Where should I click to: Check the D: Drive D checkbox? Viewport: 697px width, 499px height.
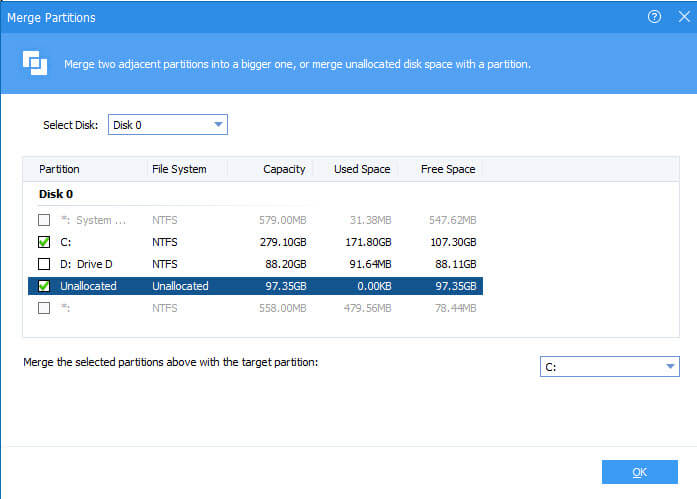[x=44, y=264]
